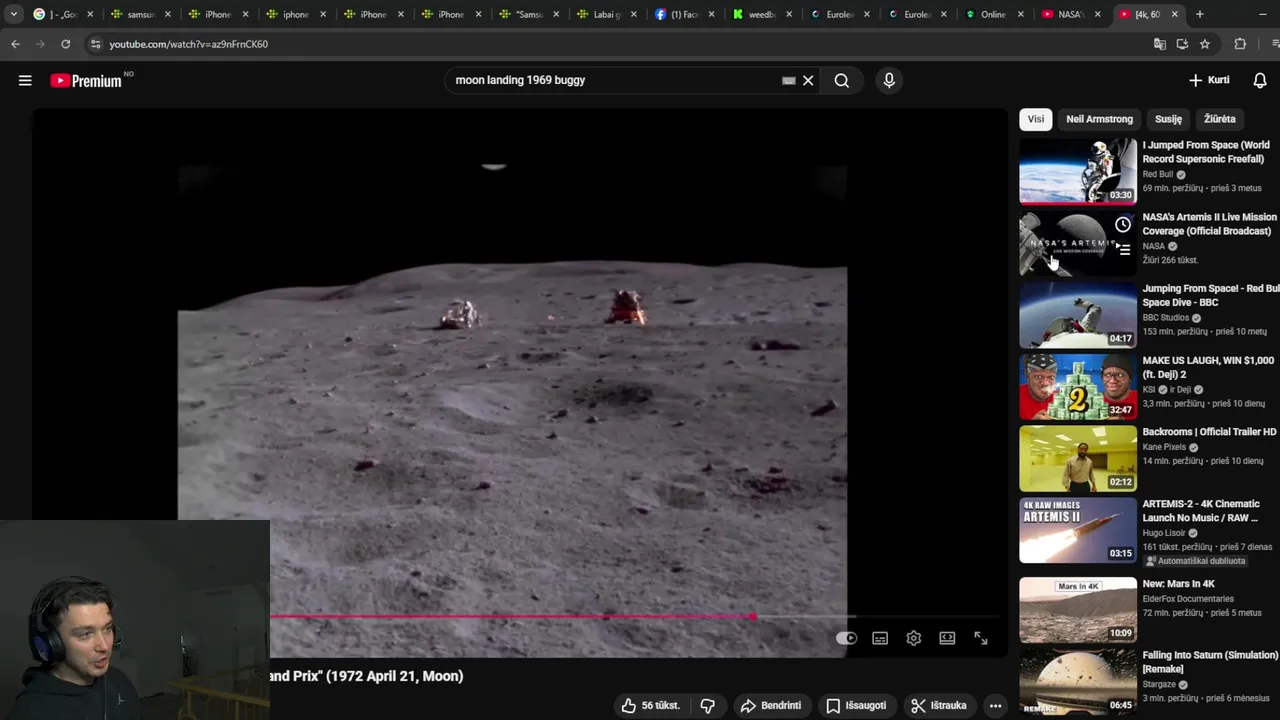Open I Jumped From Space thumbnail
Viewport: 1280px width, 720px height.
pyautogui.click(x=1078, y=171)
